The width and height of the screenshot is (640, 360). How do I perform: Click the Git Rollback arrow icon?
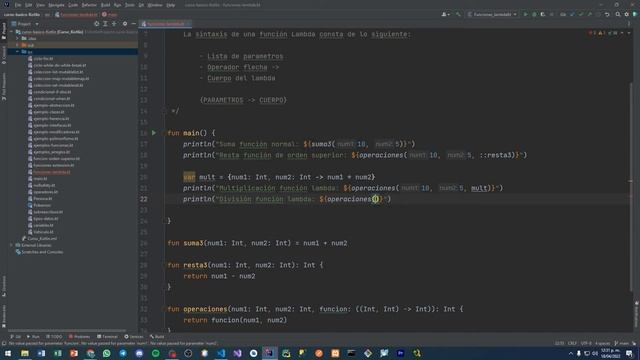[607, 14]
